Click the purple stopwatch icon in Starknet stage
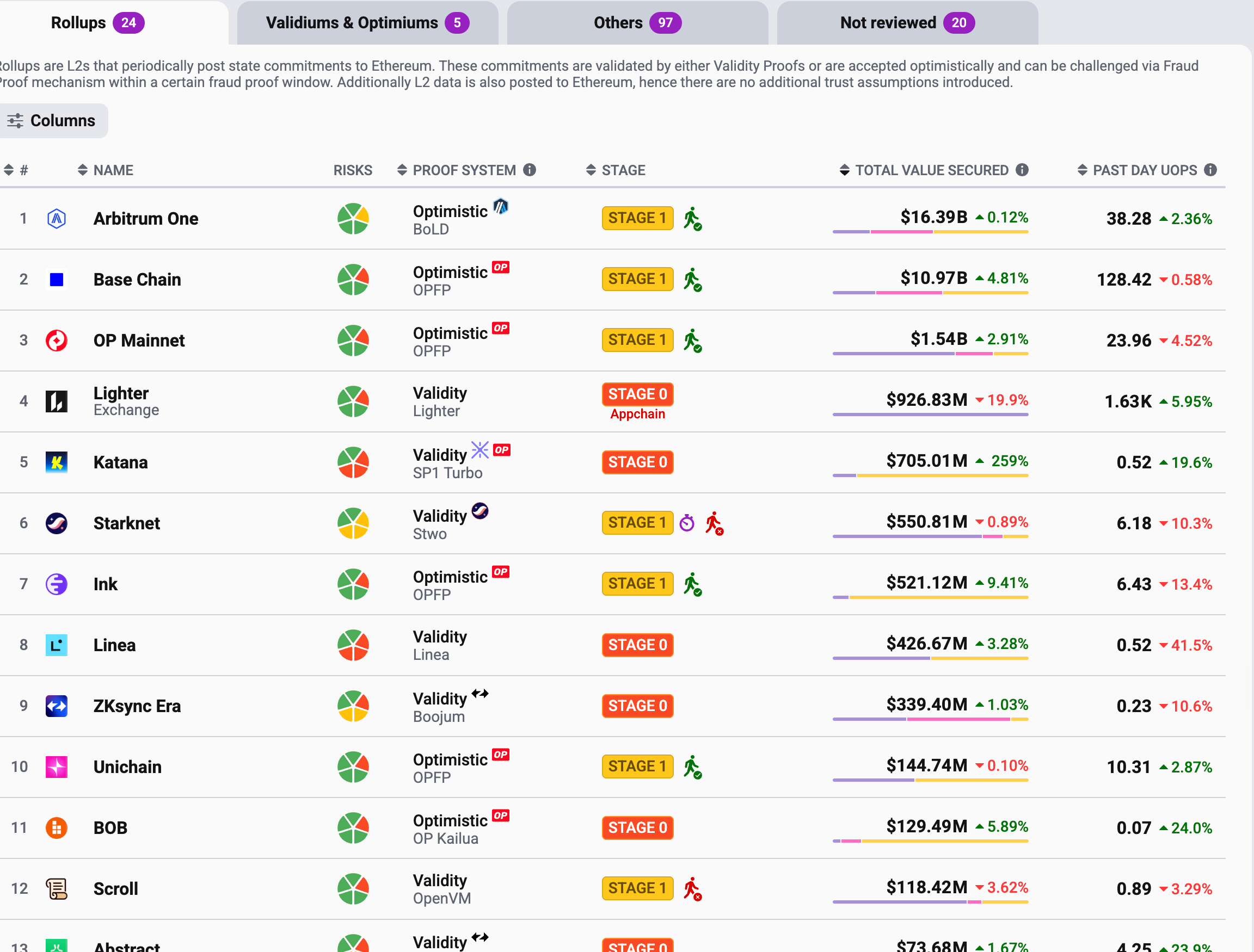1254x952 pixels. [x=687, y=523]
